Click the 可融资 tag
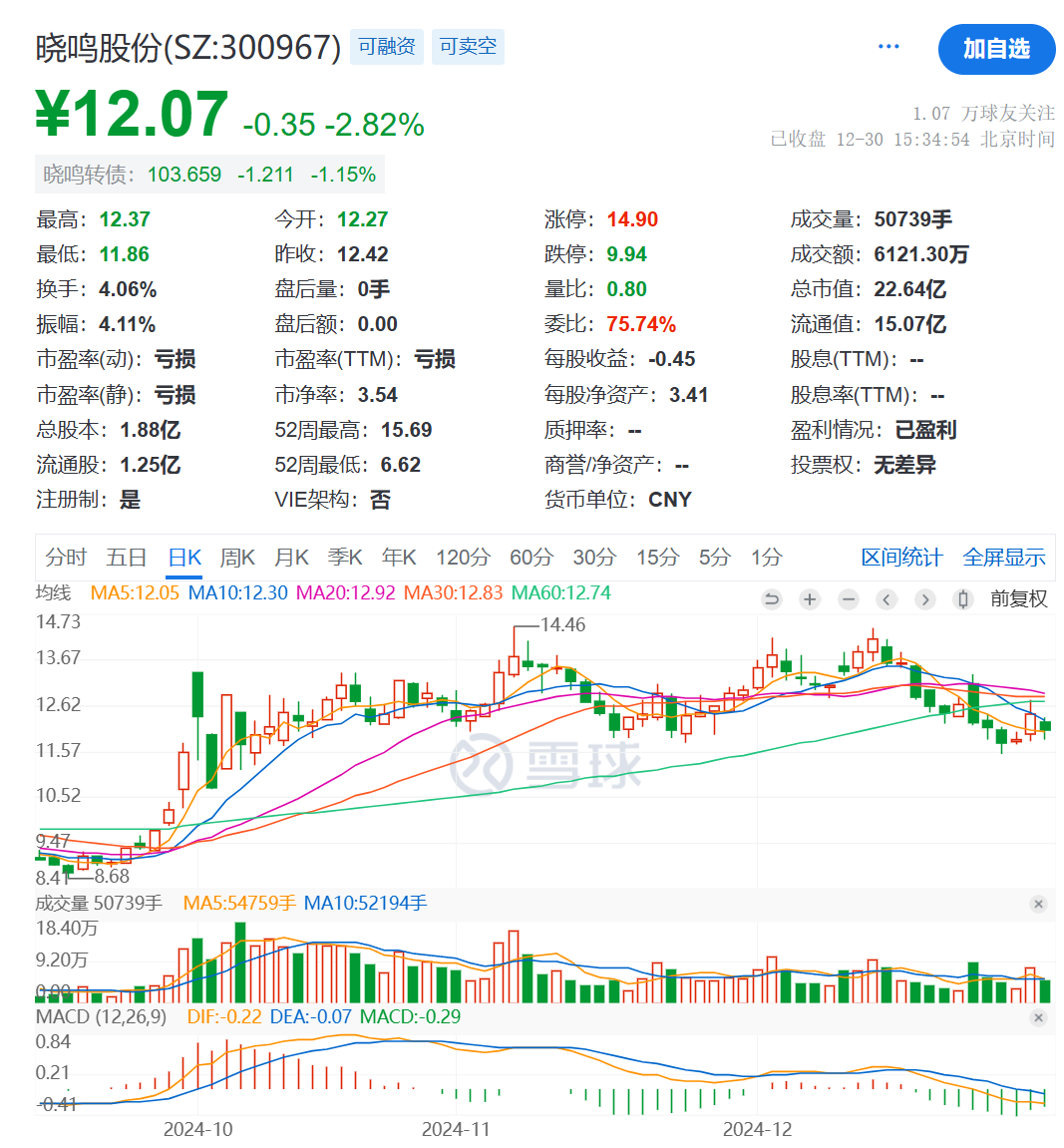Screen dimensions: 1064x1148 pos(386,47)
